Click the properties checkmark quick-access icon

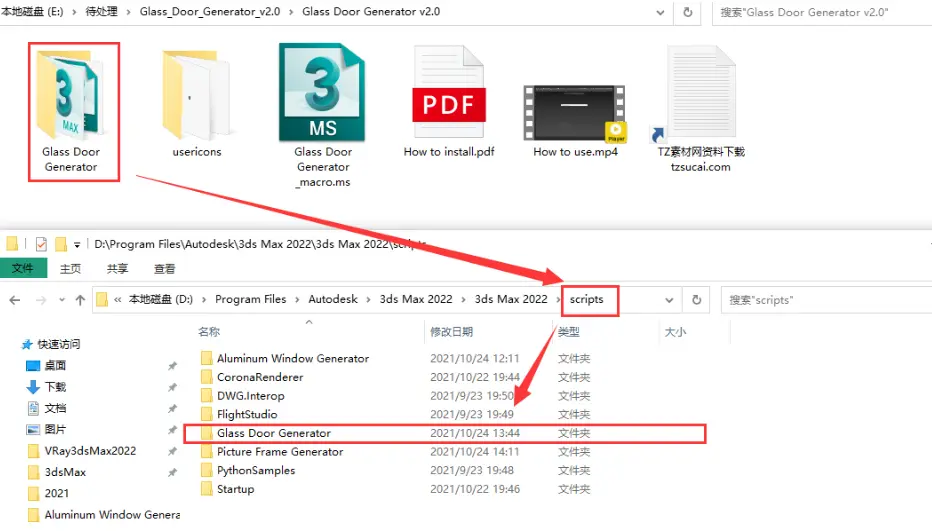point(41,244)
